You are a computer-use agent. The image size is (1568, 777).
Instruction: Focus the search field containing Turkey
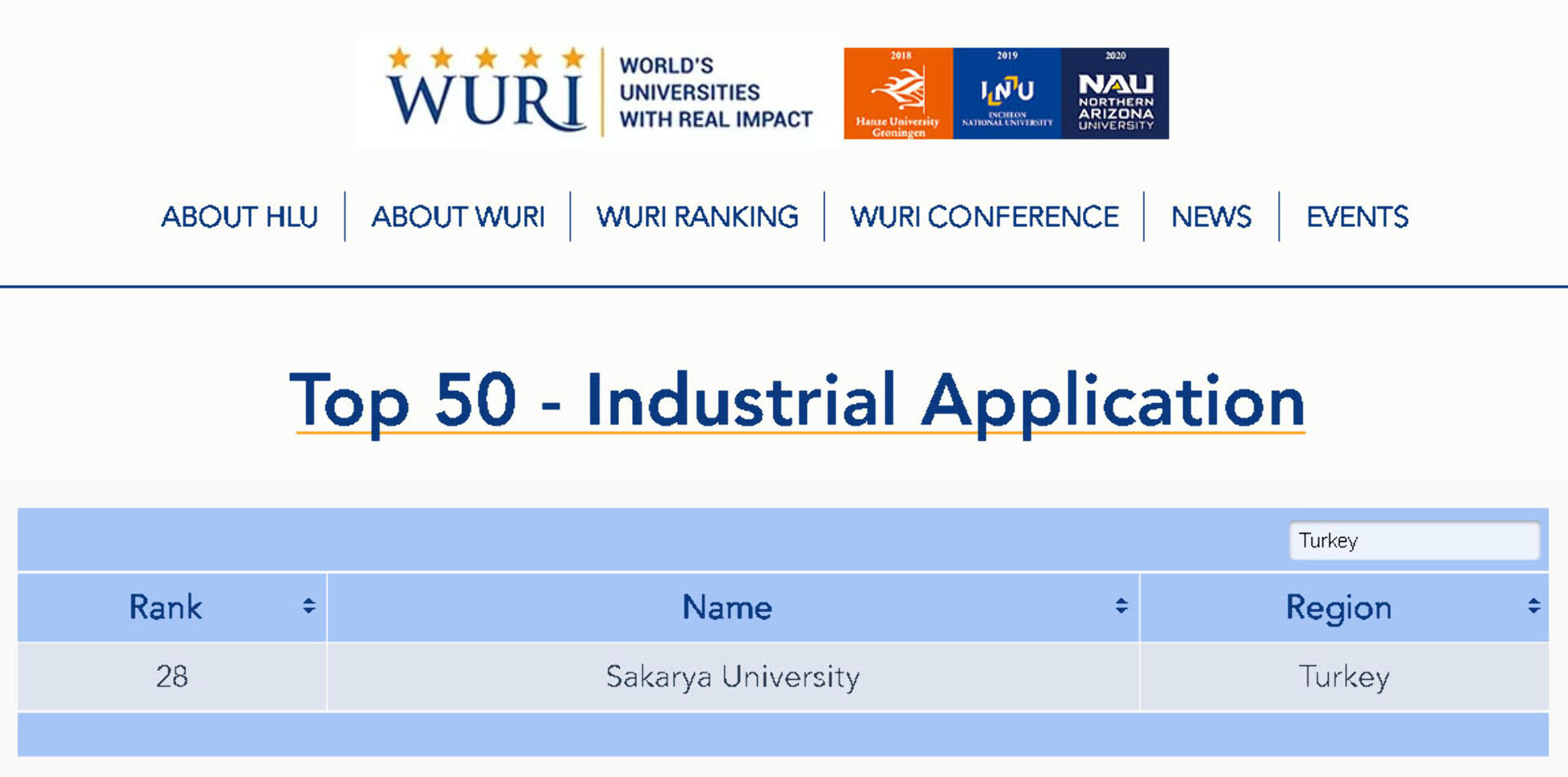click(x=1414, y=540)
